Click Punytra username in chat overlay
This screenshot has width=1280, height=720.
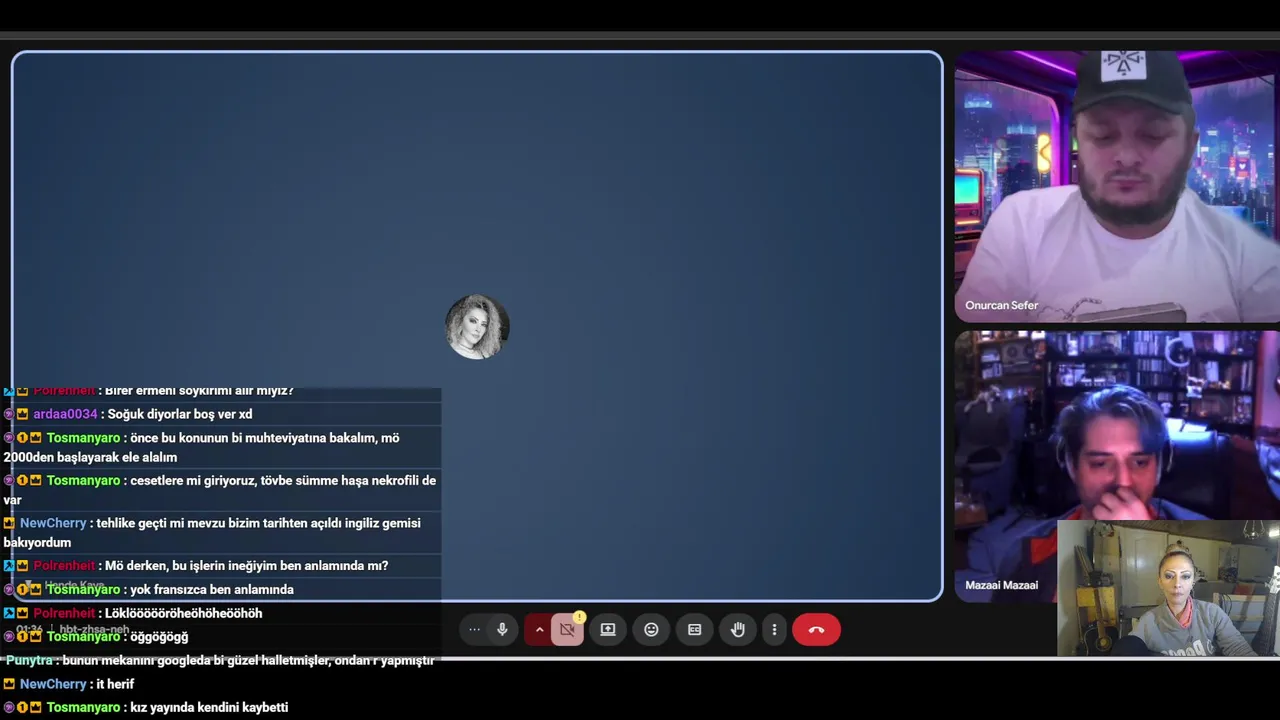coord(29,661)
